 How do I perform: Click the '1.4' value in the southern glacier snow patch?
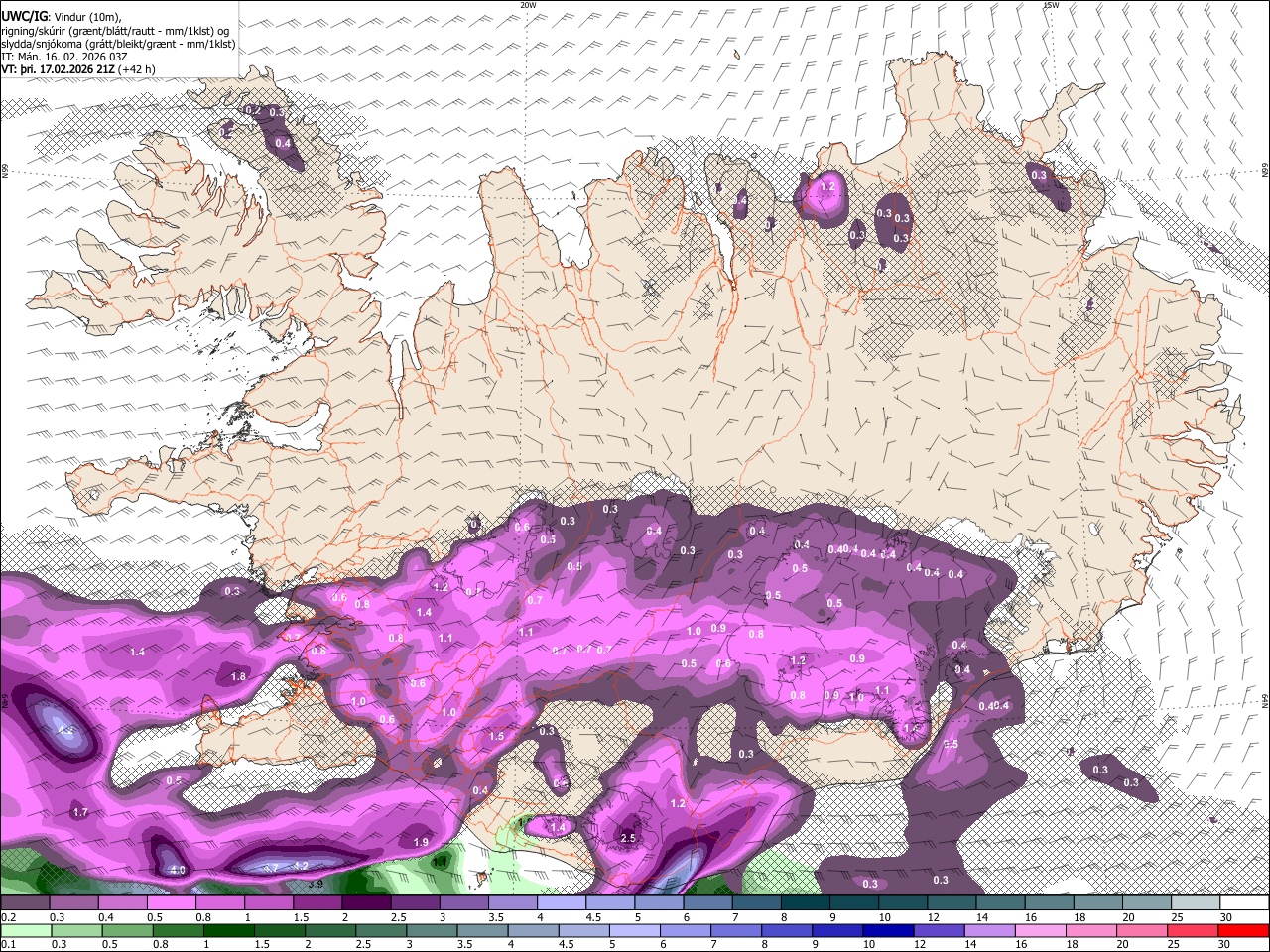557,827
